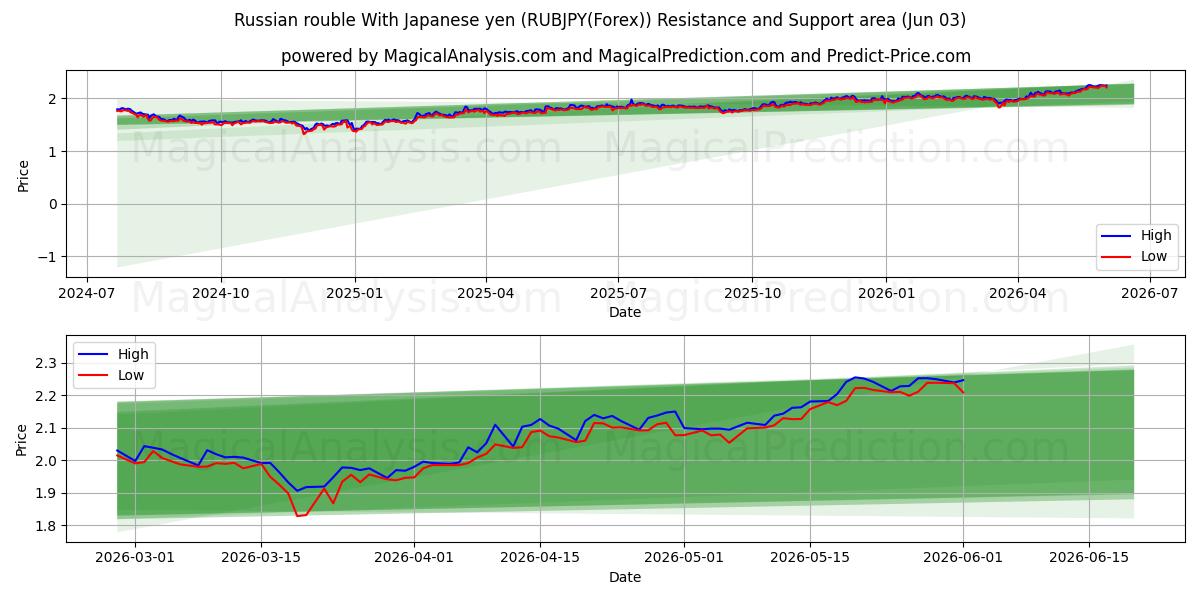
Task: Click the top chart x-axis label '2025-01'
Action: (354, 293)
